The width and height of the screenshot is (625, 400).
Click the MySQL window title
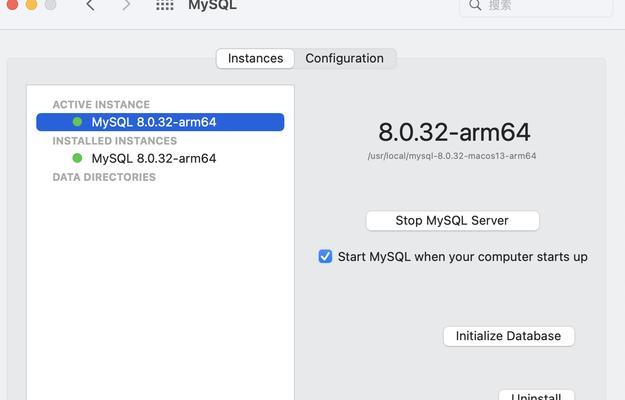[x=212, y=5]
